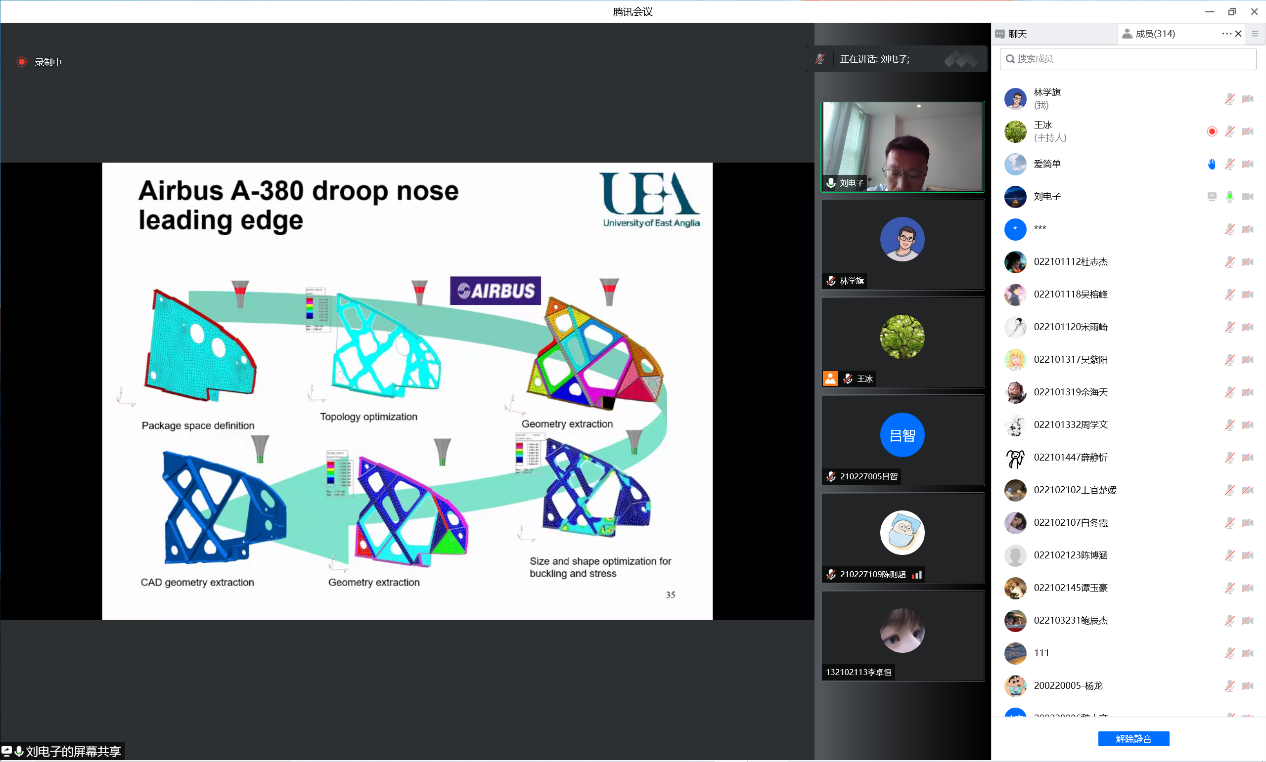1266x762 pixels.
Task: Click the red record icon beside 王冰
Action: 1211,132
